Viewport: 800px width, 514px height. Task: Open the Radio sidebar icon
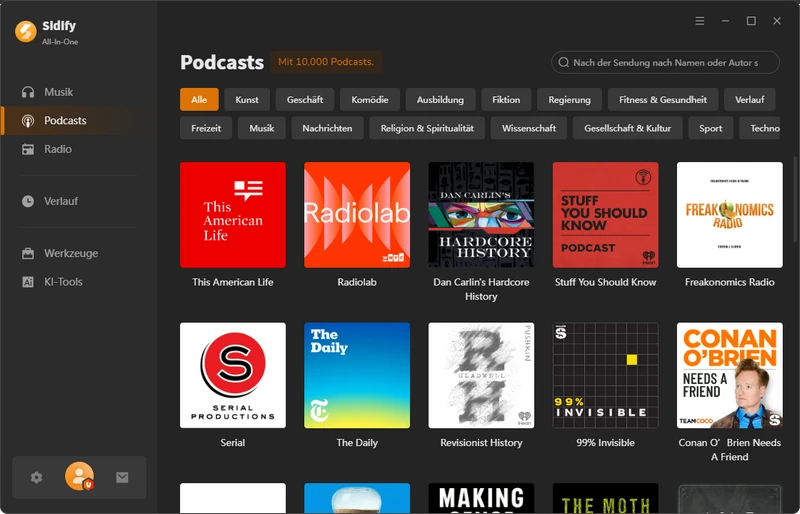(28, 149)
